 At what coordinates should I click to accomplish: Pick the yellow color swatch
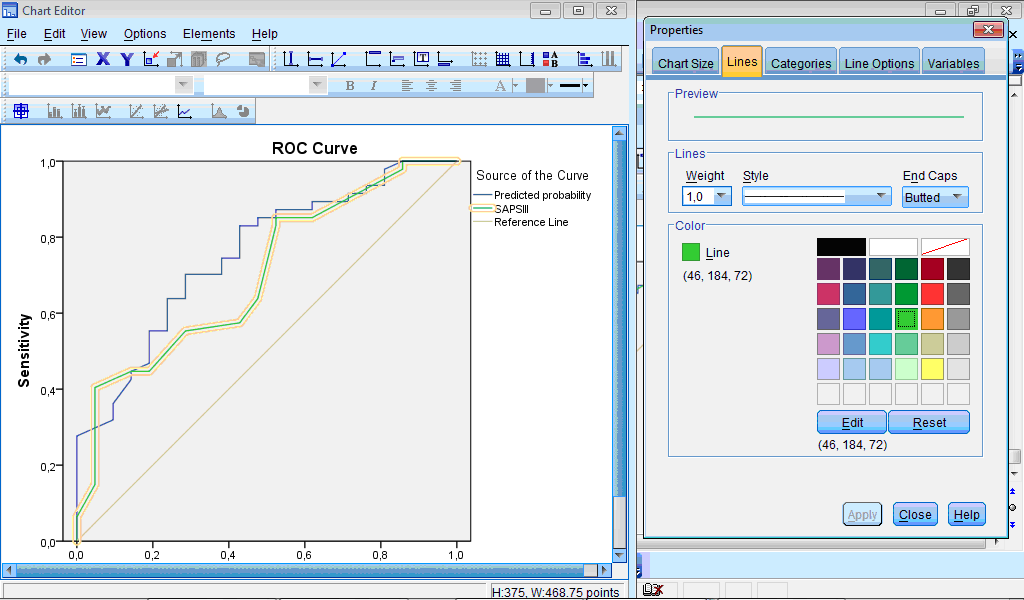[x=932, y=369]
